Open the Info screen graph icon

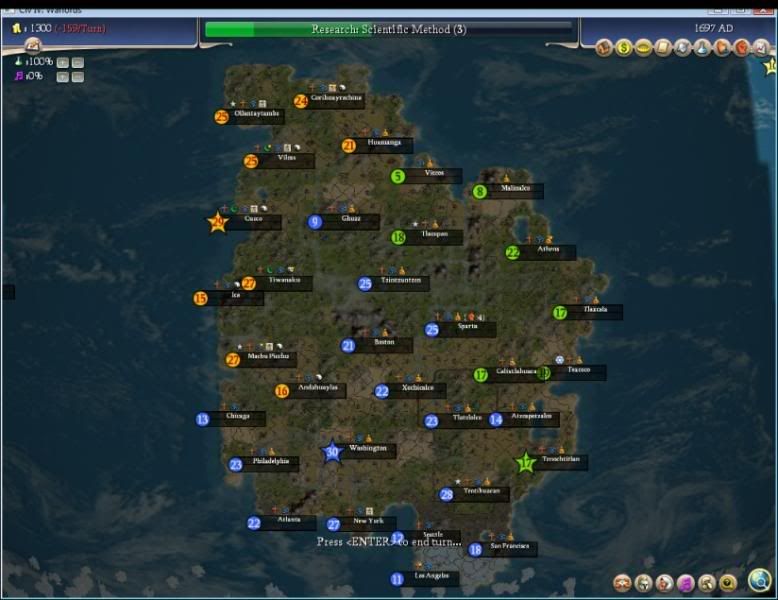coord(761,48)
